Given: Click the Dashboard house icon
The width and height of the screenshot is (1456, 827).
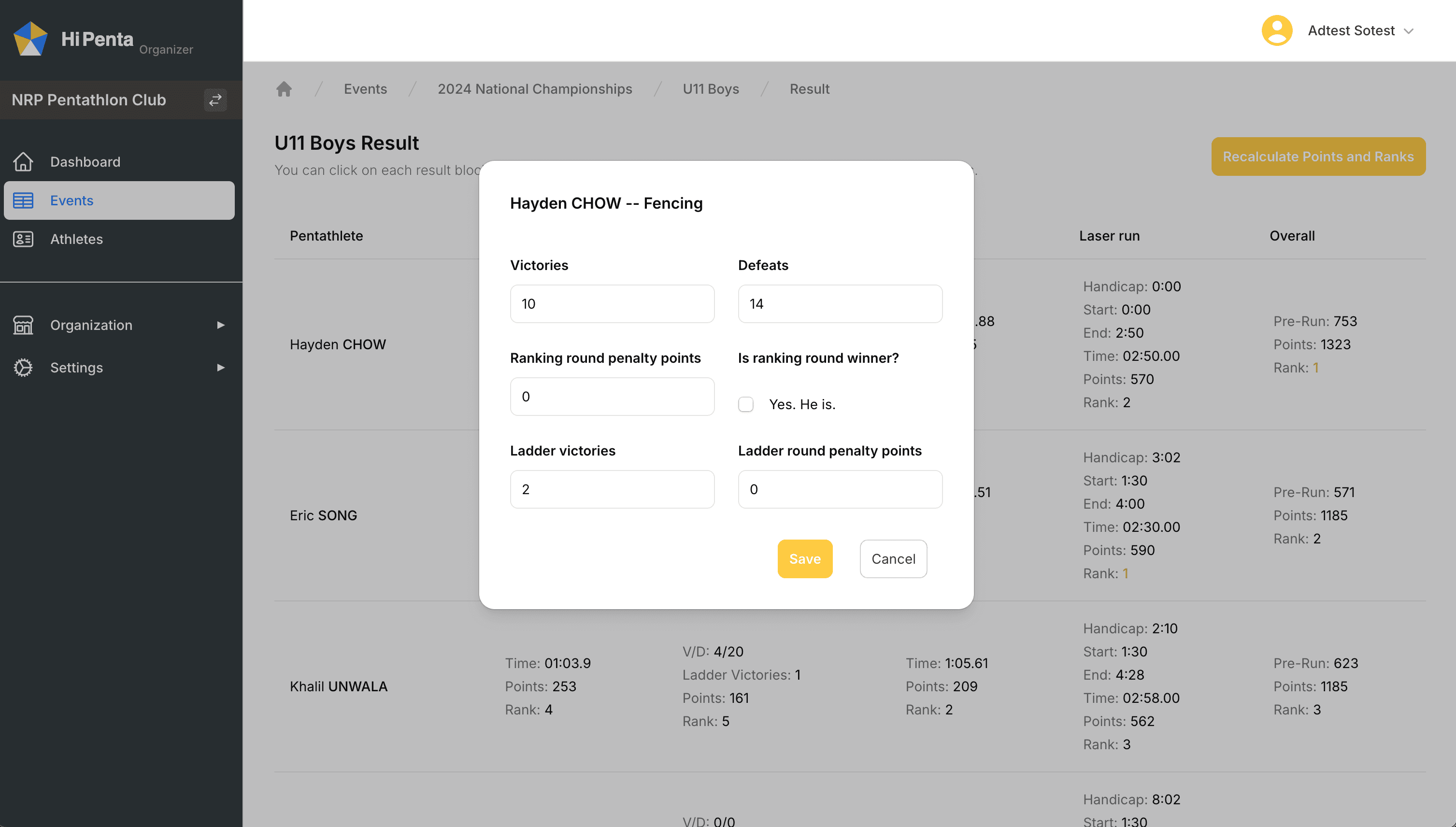Looking at the screenshot, I should [x=23, y=162].
